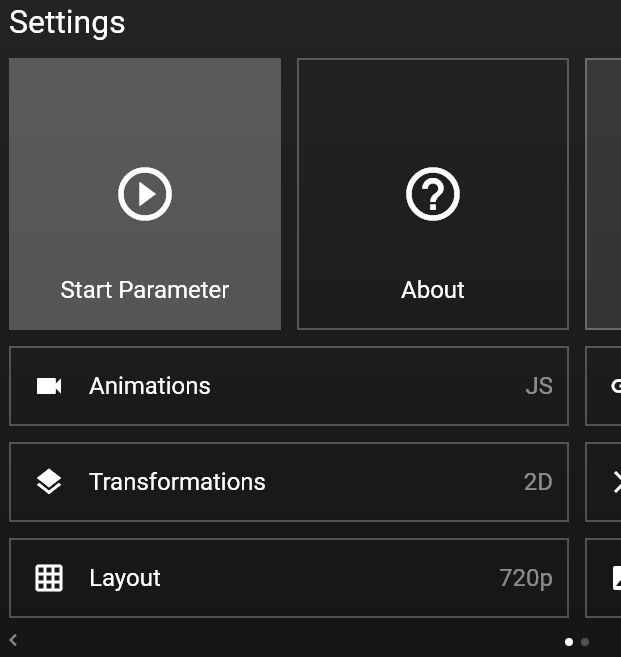Click the play circle icon in Start Parameter
The width and height of the screenshot is (621, 657).
pyautogui.click(x=145, y=194)
